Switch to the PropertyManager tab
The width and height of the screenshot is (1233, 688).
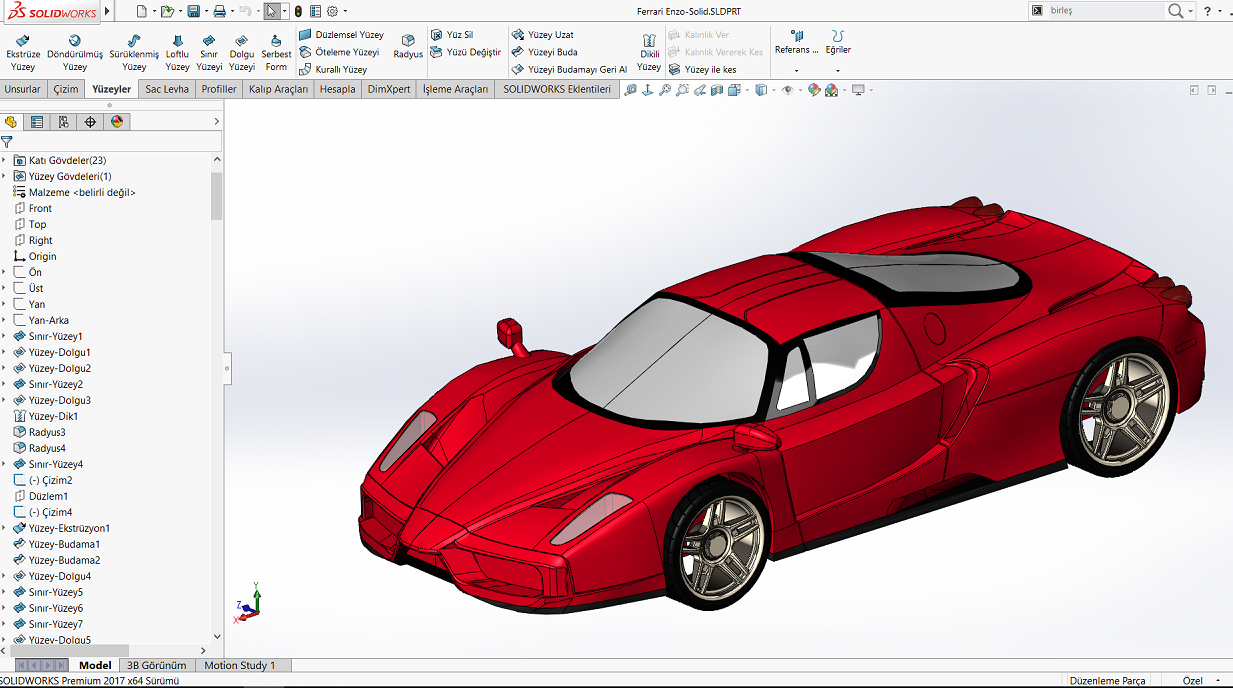pos(37,122)
